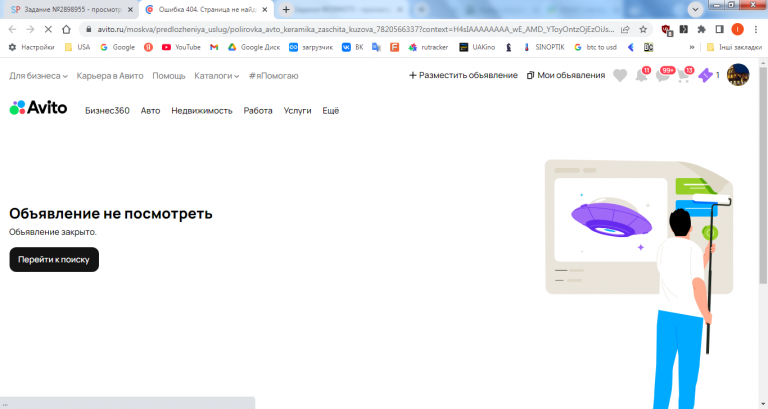The image size is (768, 409).
Task: Open favorites heart icon
Action: [620, 75]
